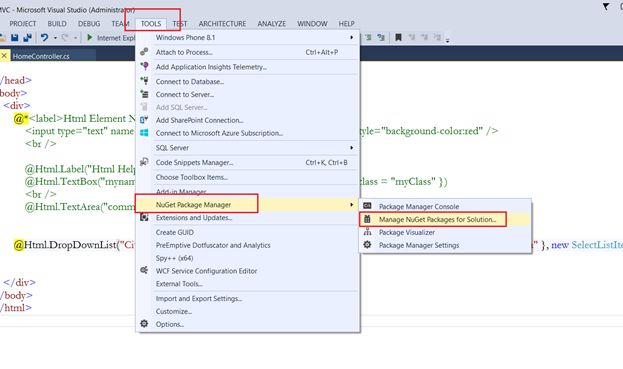The image size is (623, 369).
Task: Open the toolbar overflow options dropdown
Action: tap(447, 40)
